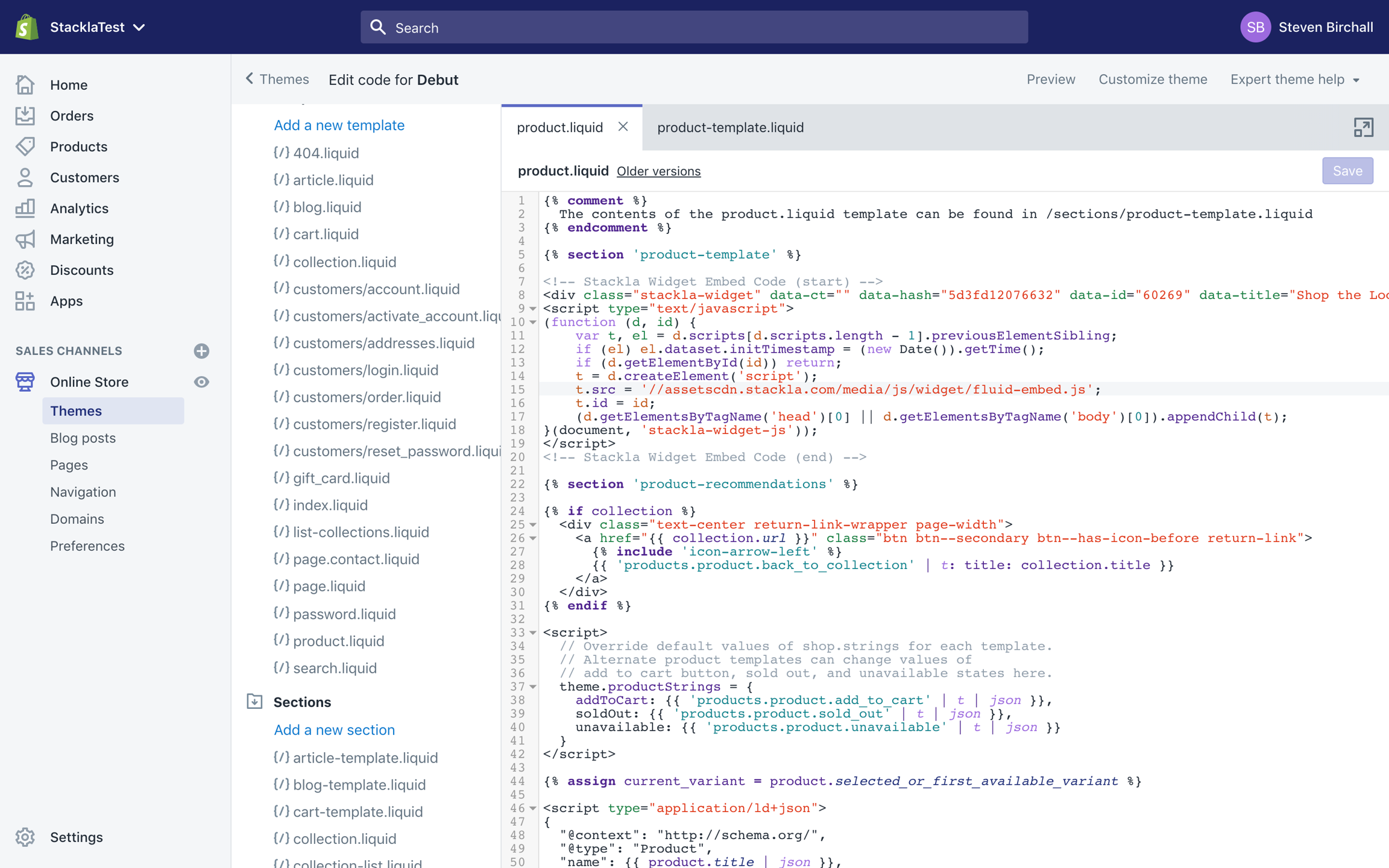Expand the Expert theme help menu
1389x868 pixels.
(1294, 80)
